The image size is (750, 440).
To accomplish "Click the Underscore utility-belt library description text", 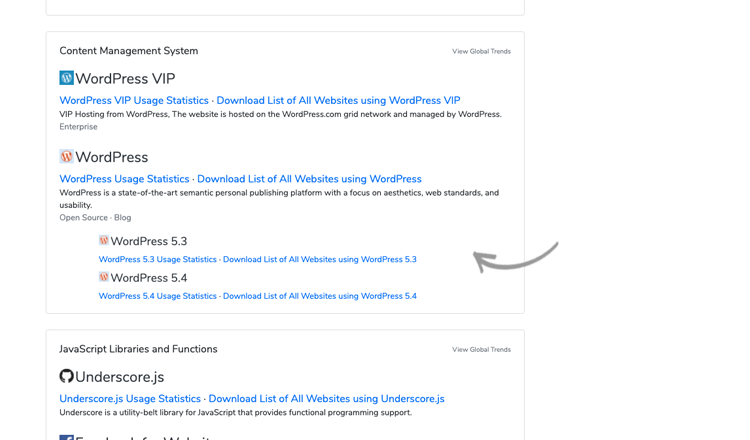I will pos(235,413).
